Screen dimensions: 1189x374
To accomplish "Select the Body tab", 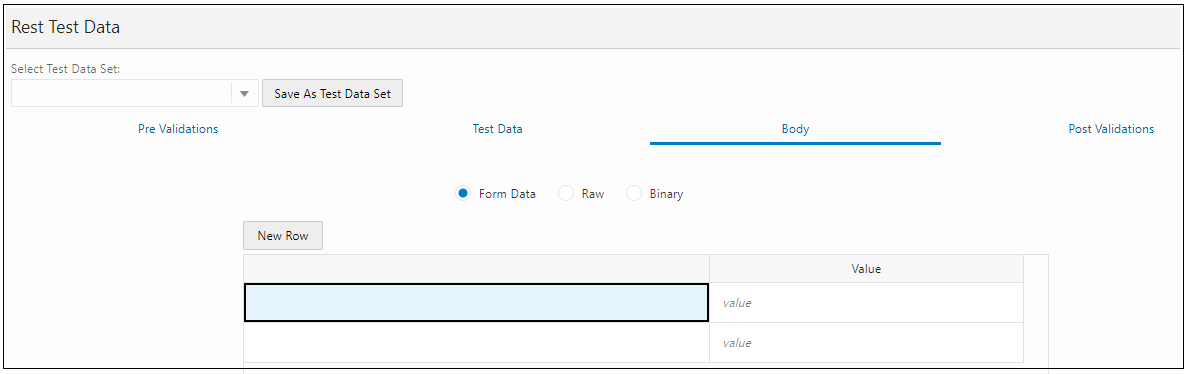I will pos(795,129).
